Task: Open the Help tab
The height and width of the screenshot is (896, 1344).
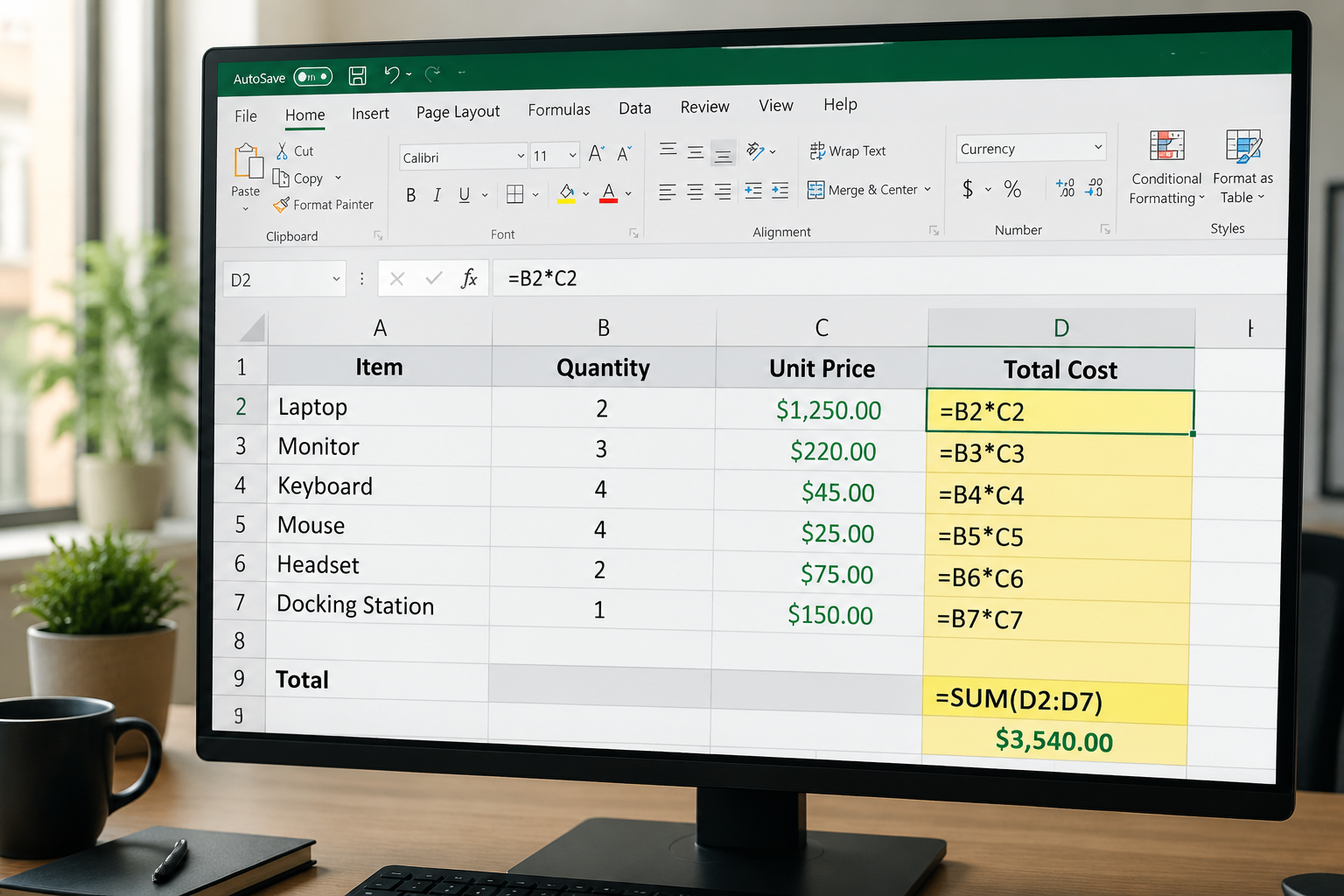Action: [840, 104]
